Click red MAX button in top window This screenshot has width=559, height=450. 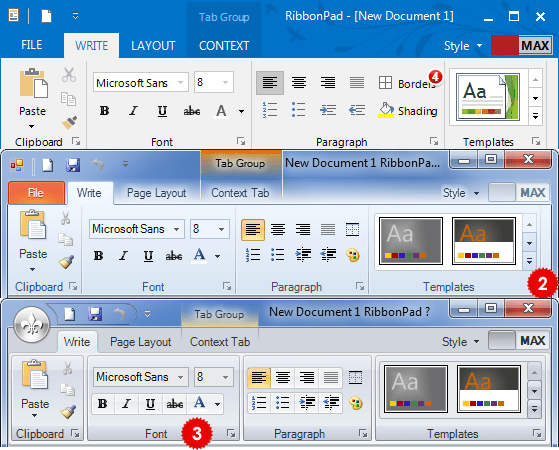tap(522, 45)
